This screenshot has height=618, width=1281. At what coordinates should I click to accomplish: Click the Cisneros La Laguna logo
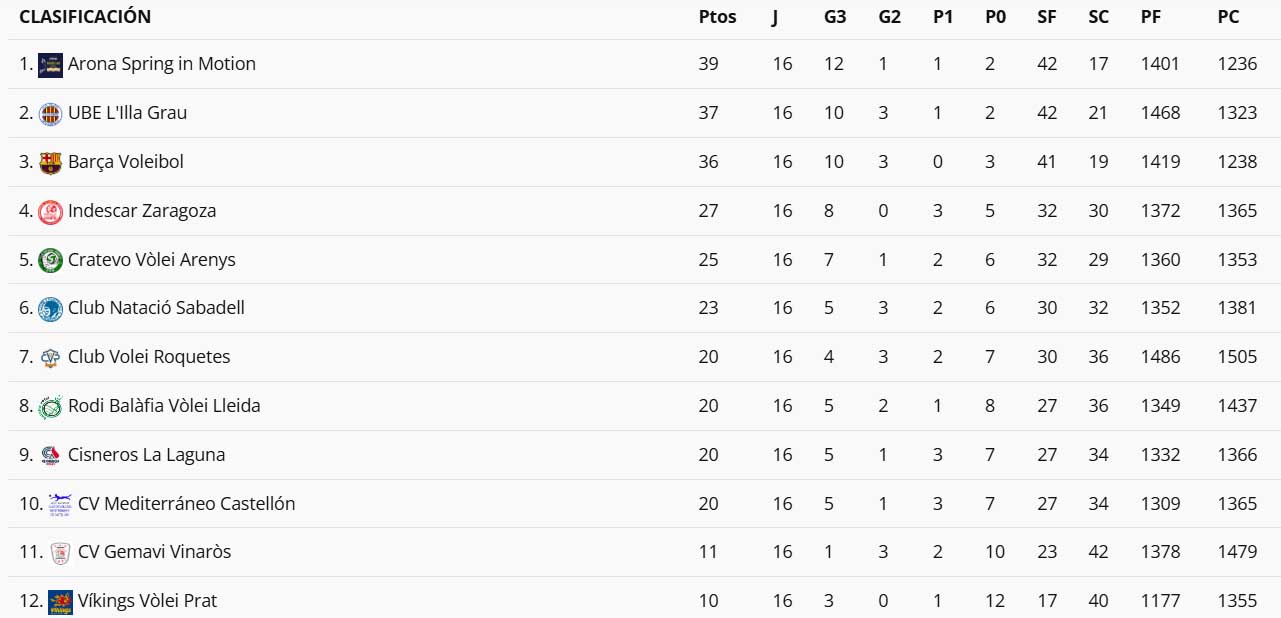click(50, 455)
